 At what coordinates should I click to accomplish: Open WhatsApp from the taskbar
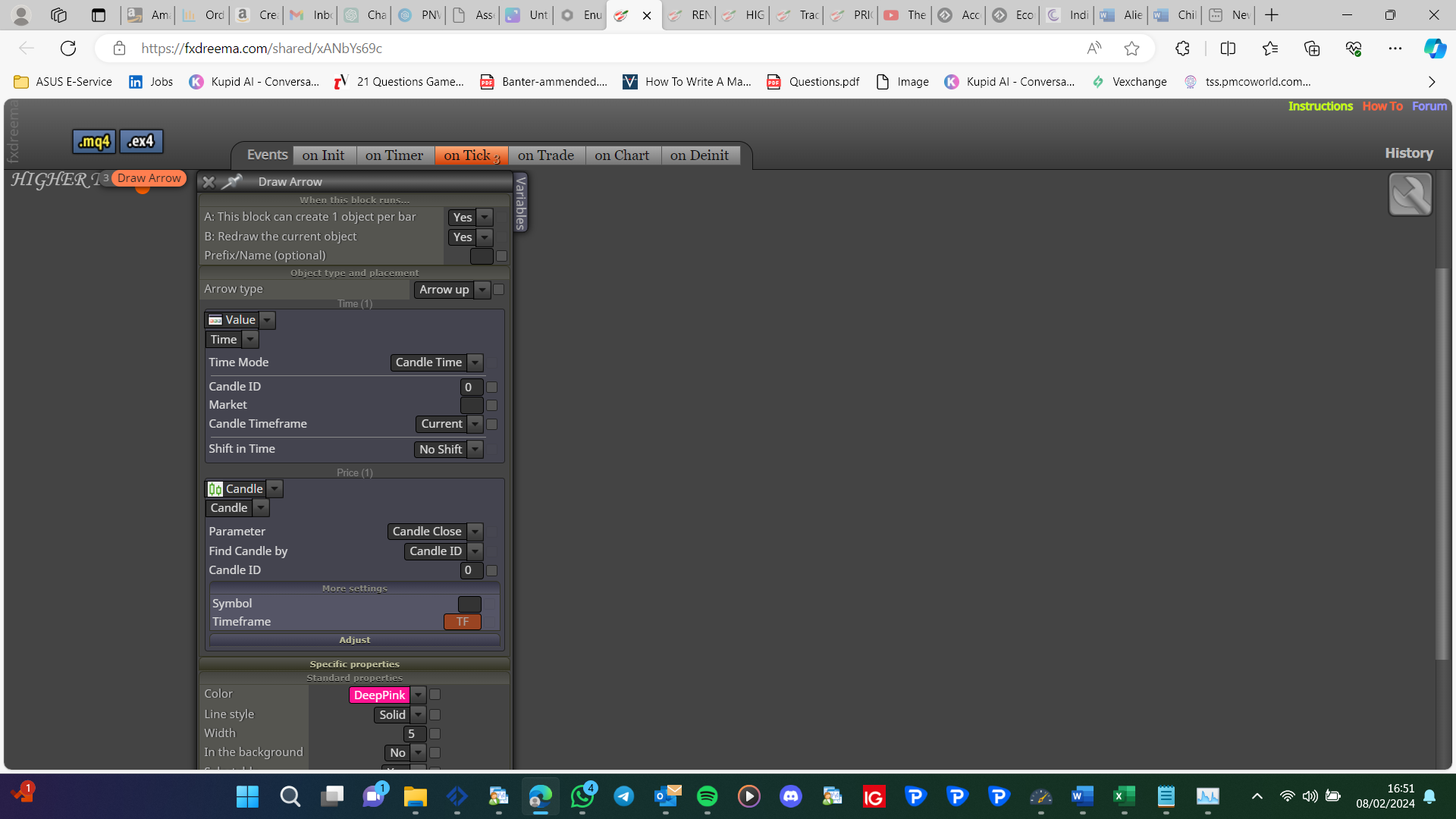pos(582,796)
